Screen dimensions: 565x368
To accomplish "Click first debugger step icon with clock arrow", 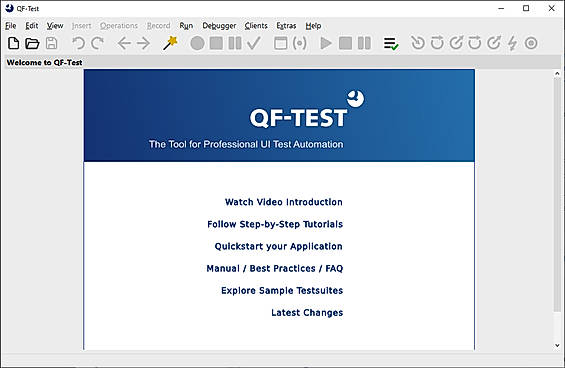I will [x=418, y=43].
